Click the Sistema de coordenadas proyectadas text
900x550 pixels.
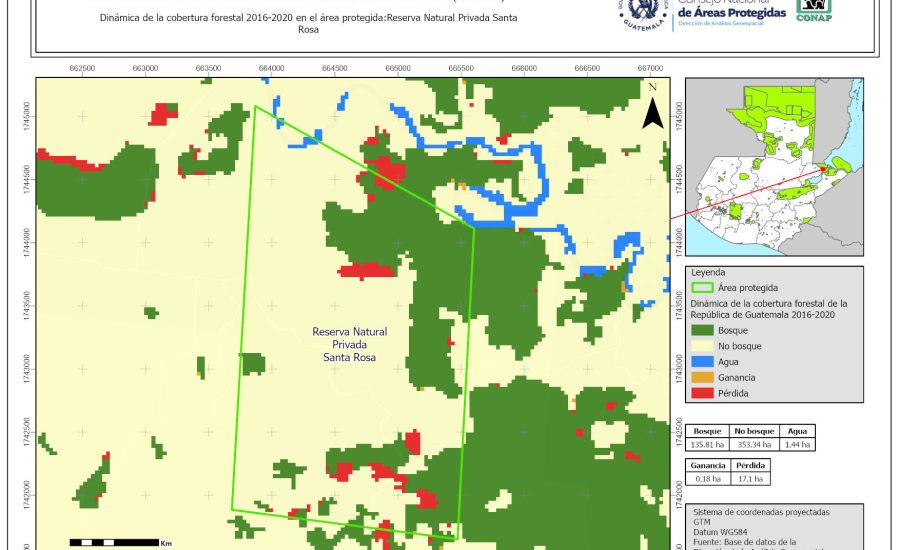point(761,511)
